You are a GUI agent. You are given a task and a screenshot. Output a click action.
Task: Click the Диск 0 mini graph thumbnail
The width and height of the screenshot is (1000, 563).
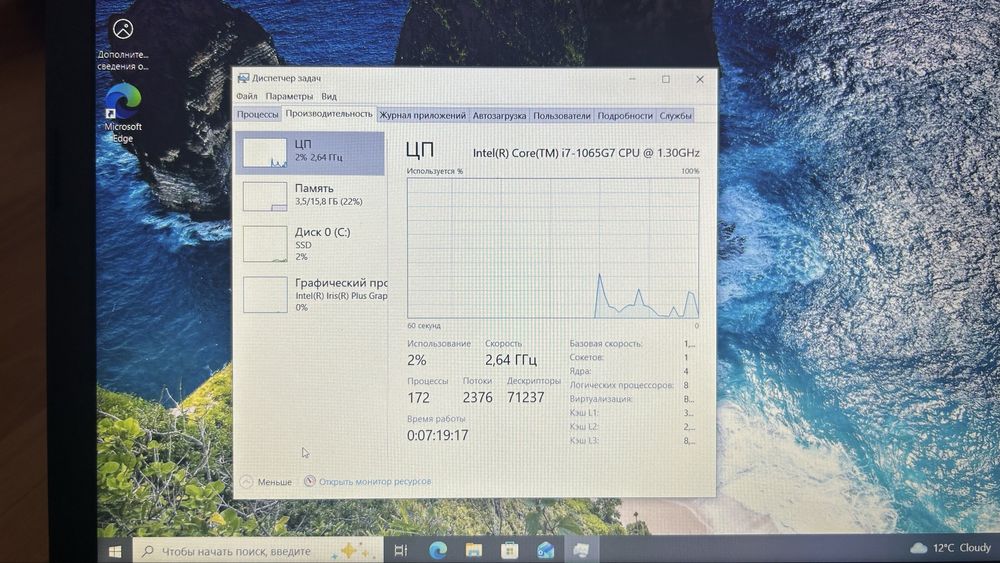pyautogui.click(x=265, y=244)
